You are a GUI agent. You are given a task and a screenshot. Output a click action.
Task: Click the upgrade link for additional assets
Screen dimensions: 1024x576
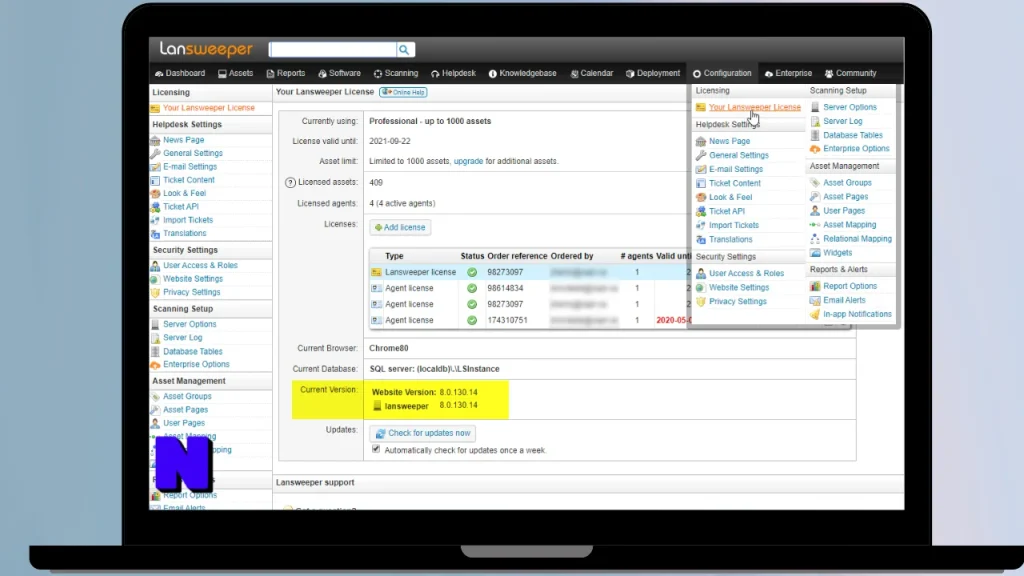[x=468, y=161]
